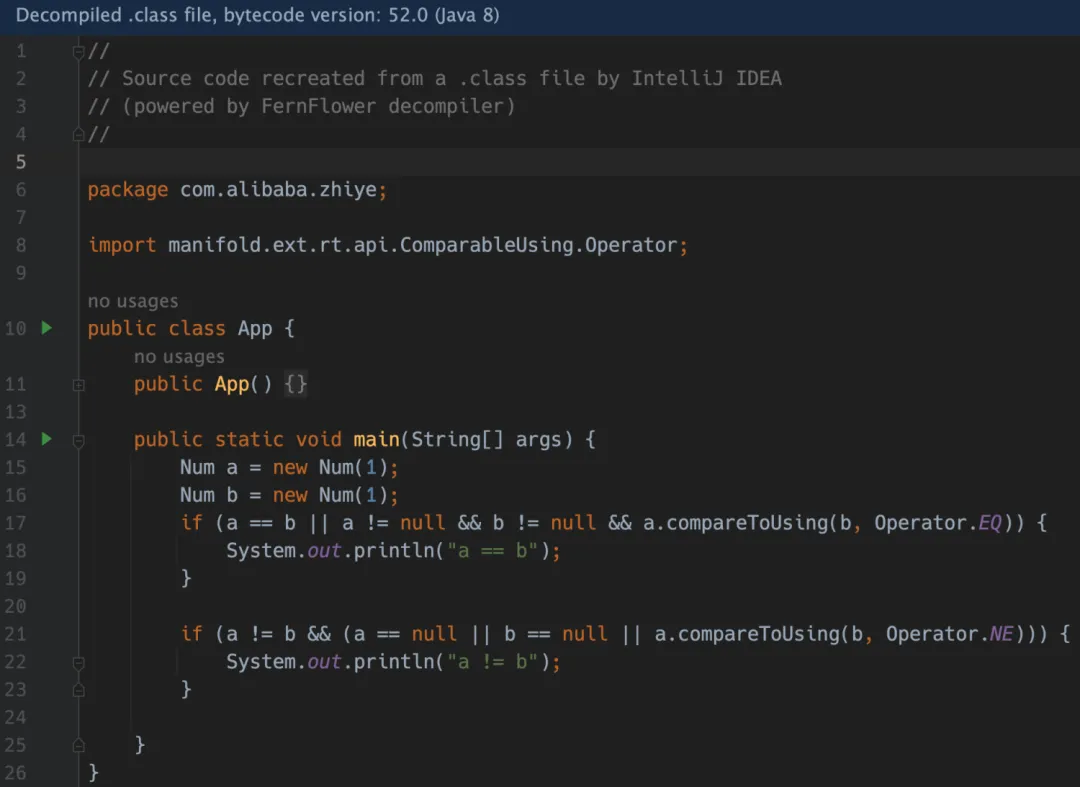Click "no usages" hint above App() constructor
This screenshot has height=787, width=1080.
[179, 356]
